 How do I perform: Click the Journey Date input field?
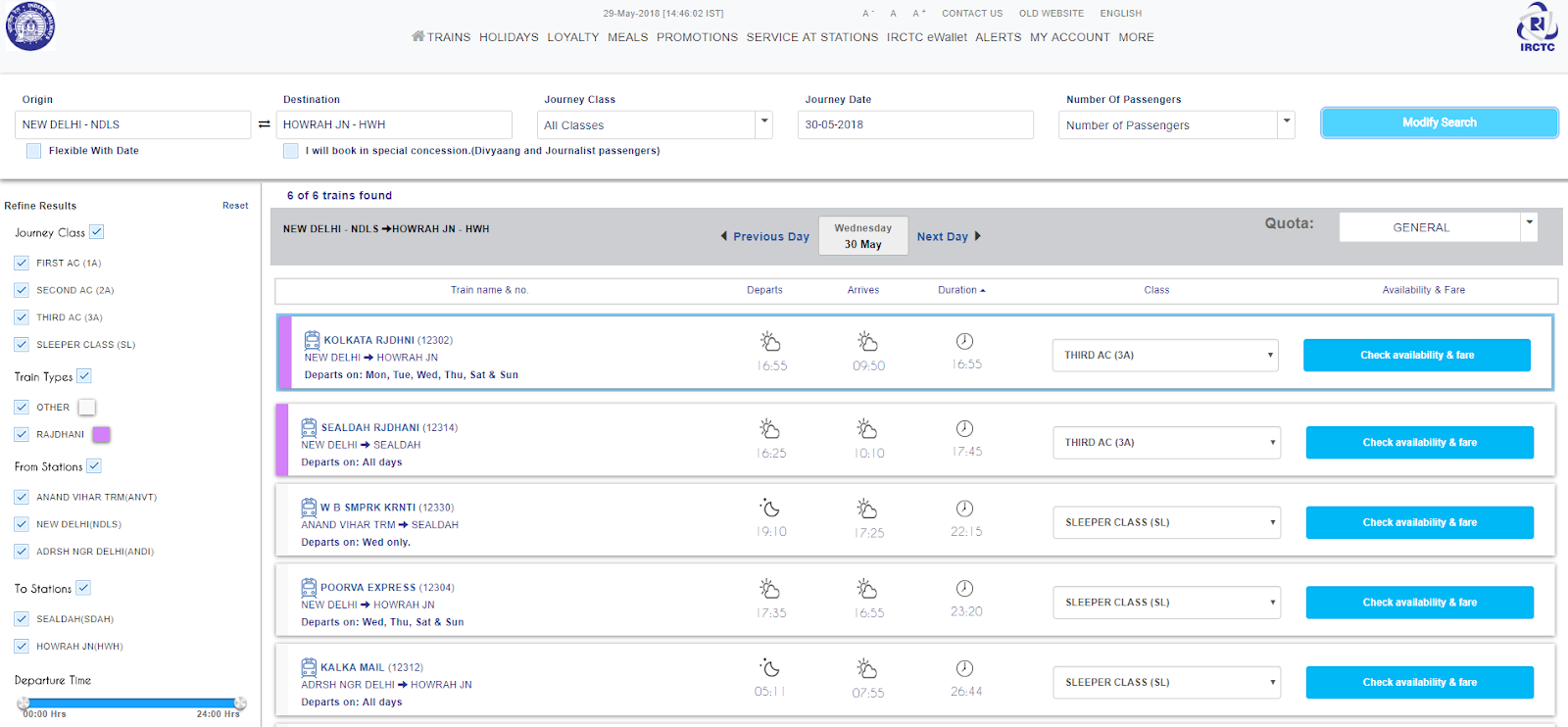point(915,125)
